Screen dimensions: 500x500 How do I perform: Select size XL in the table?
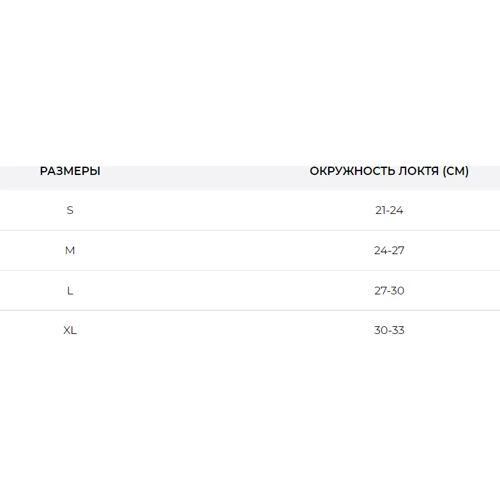point(70,330)
